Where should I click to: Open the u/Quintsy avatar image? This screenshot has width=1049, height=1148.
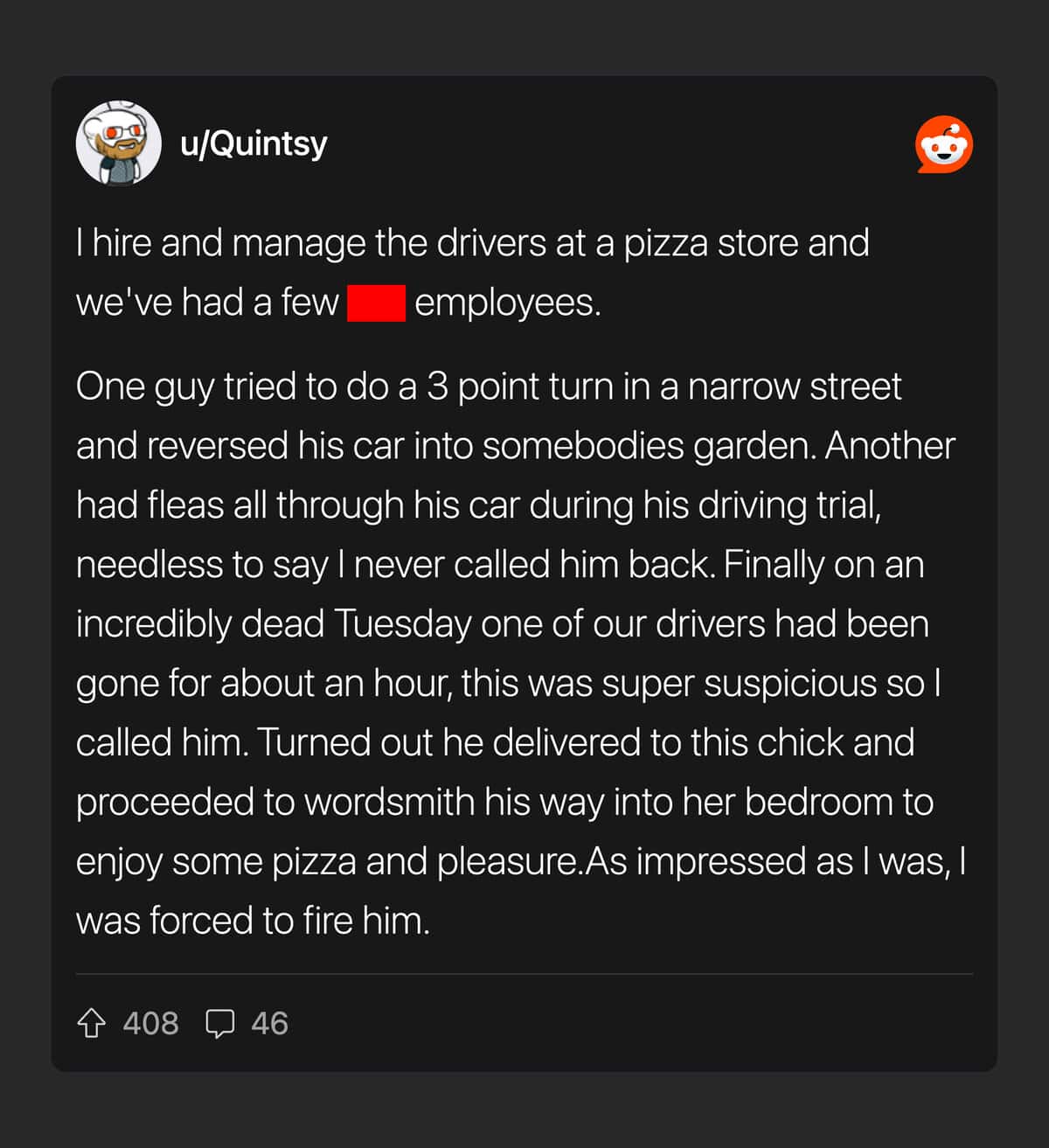(119, 143)
